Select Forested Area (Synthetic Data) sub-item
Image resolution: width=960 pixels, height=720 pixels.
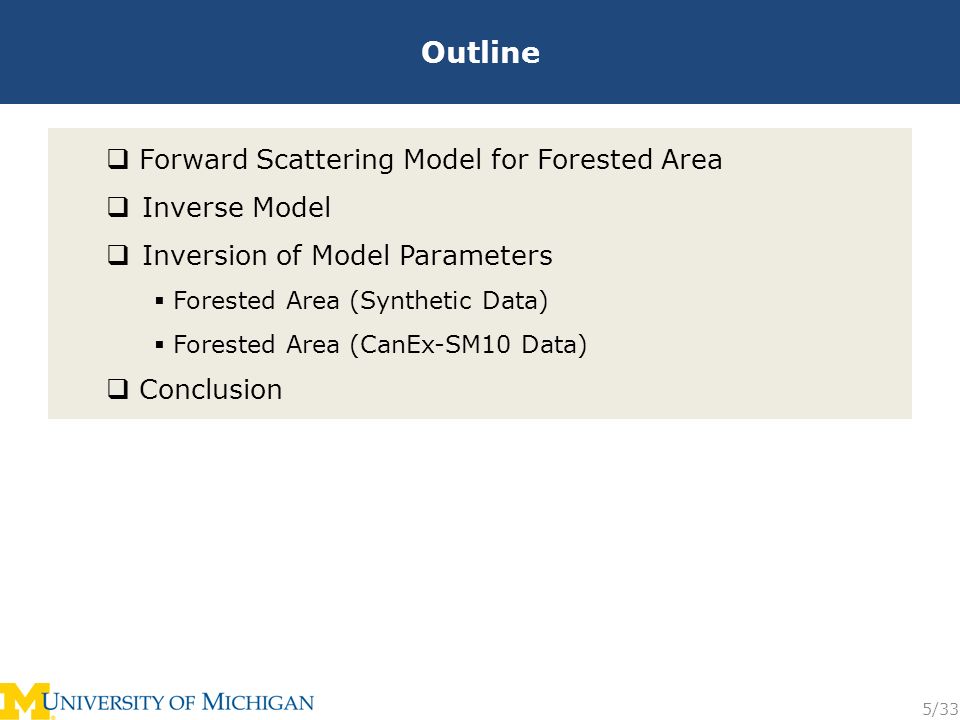[x=361, y=301]
